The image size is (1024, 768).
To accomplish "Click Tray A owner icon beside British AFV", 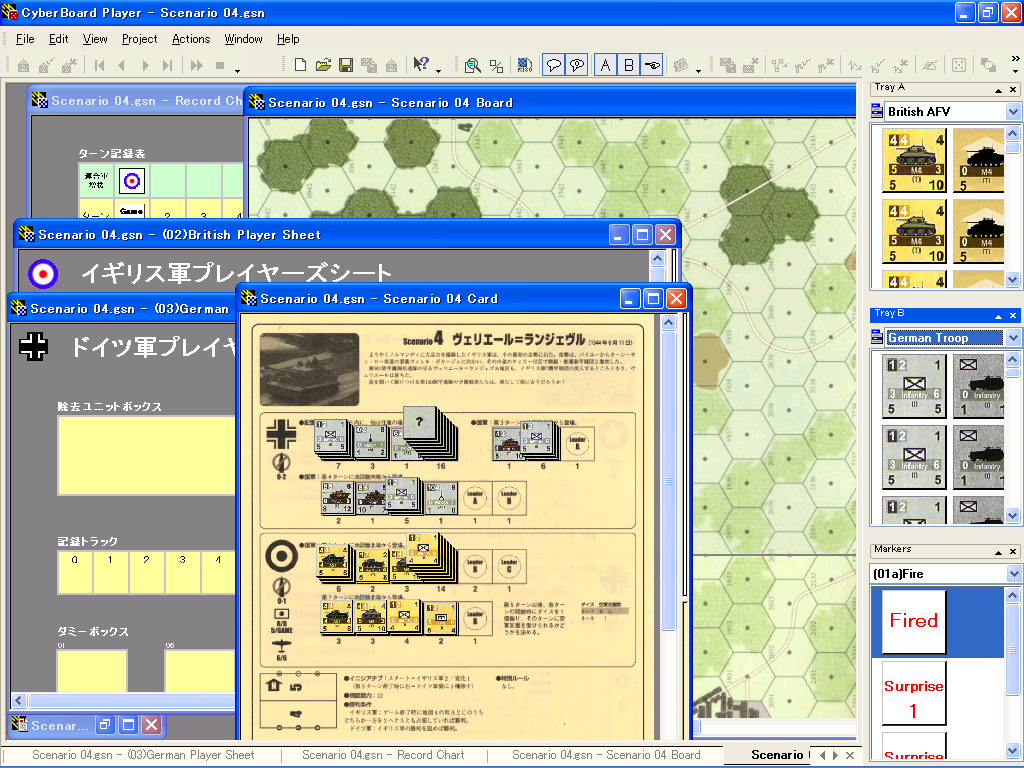I will (x=877, y=112).
